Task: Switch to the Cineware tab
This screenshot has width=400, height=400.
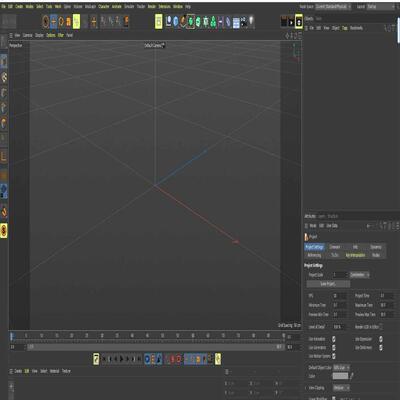Action: 335,247
